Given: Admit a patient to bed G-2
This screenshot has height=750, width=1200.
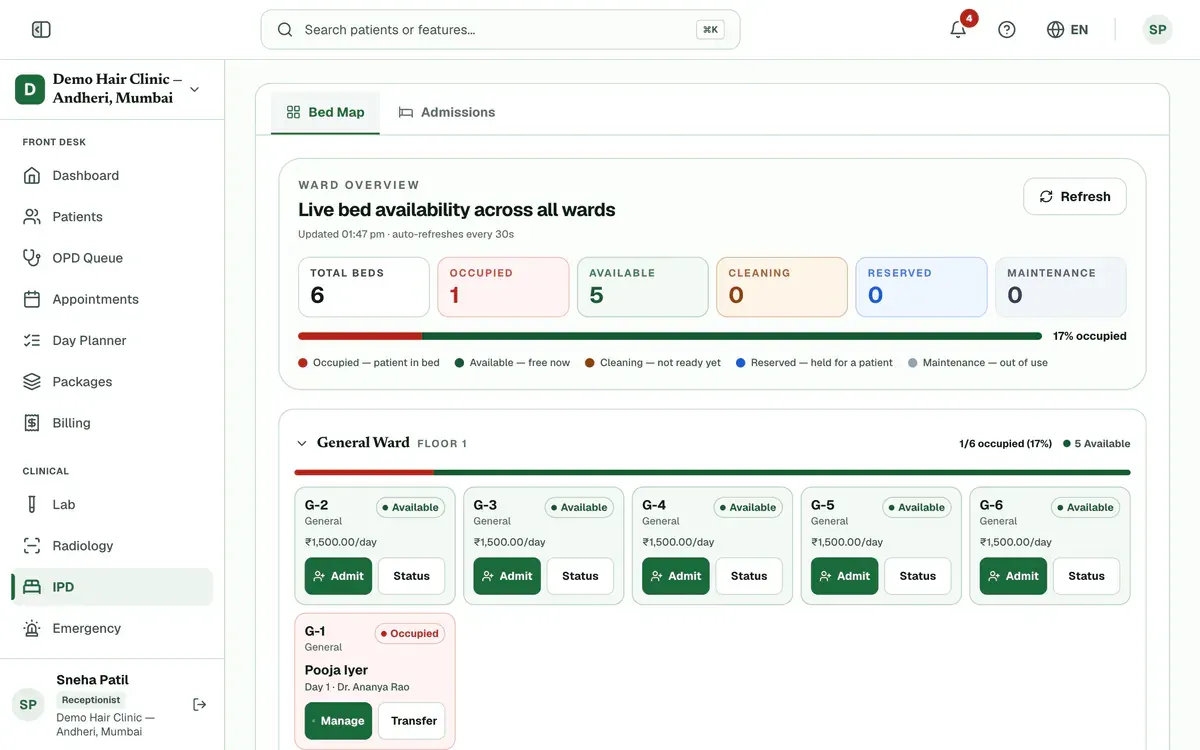Looking at the screenshot, I should coord(339,576).
